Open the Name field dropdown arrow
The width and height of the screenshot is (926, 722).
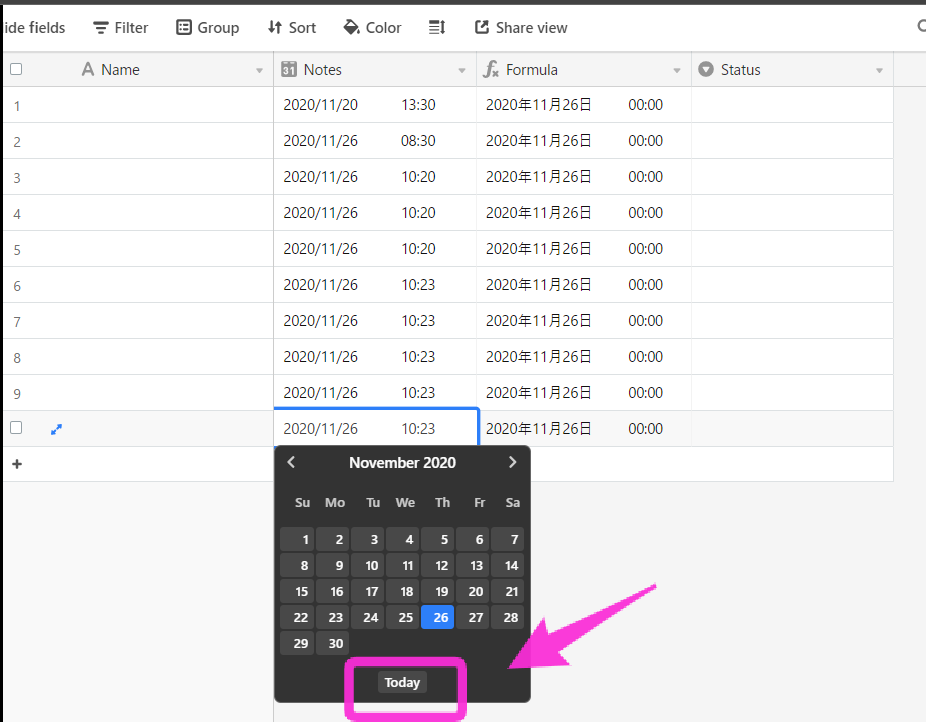tap(259, 71)
